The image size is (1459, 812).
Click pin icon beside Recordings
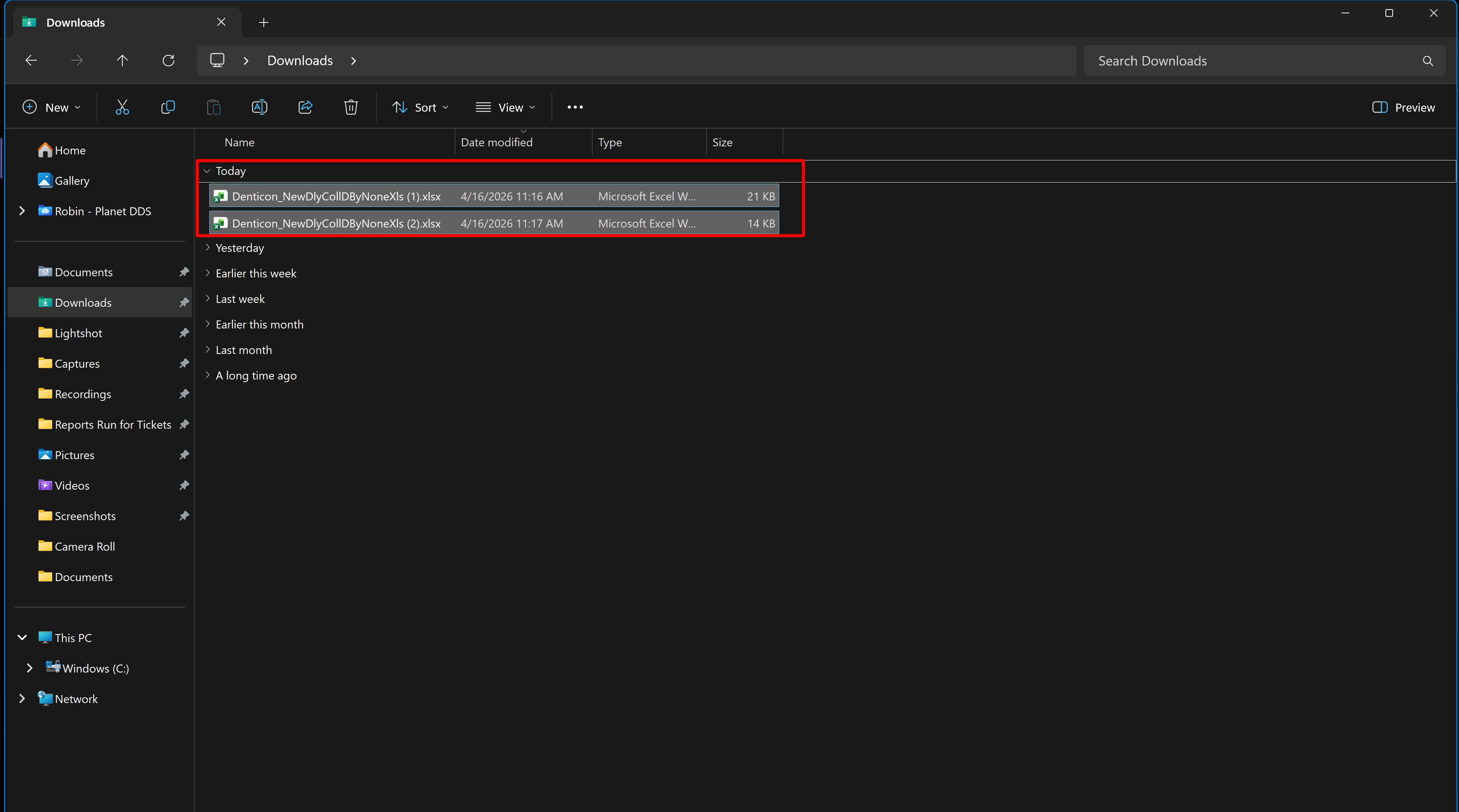183,394
